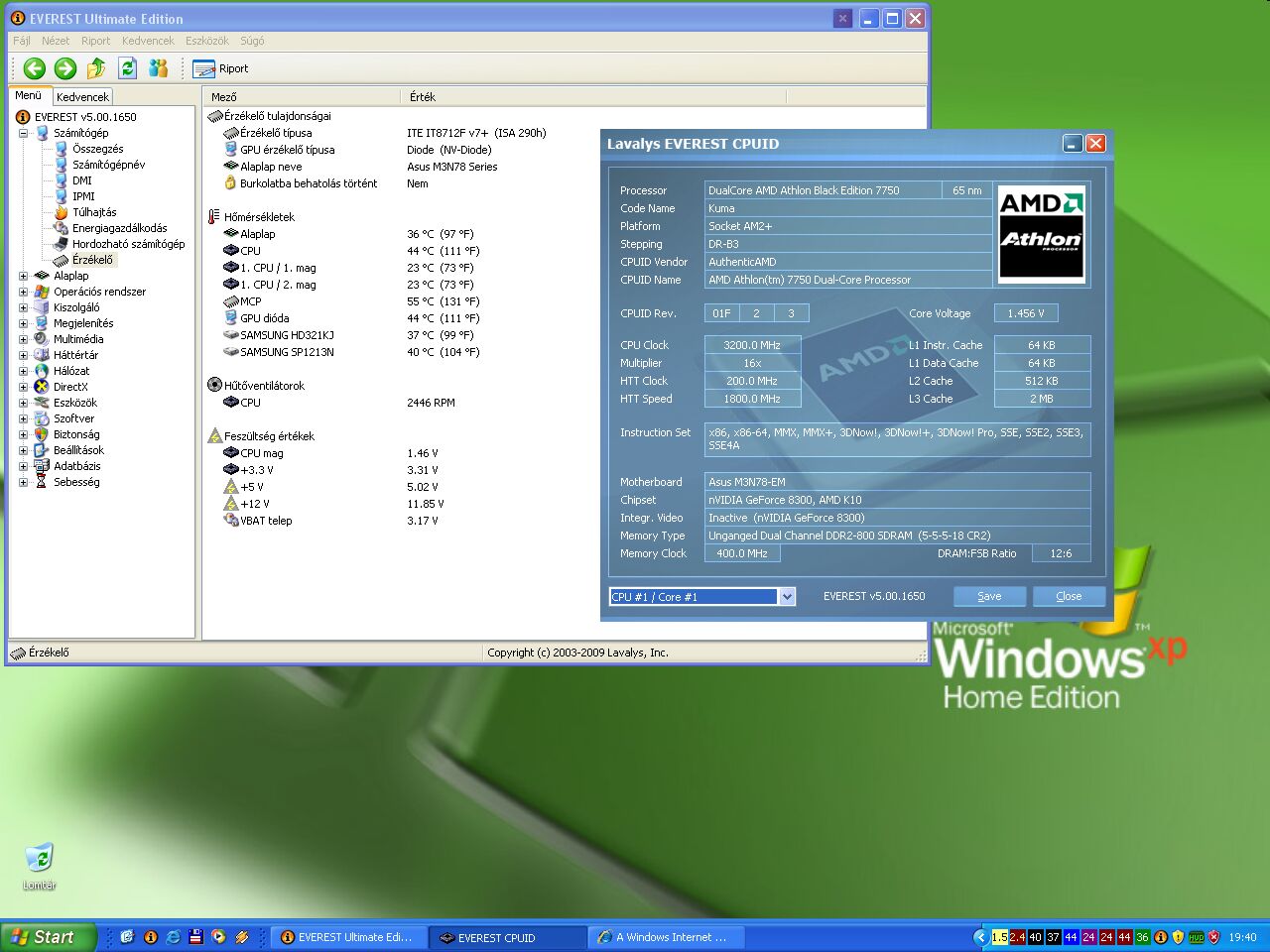Click the Szoftver icon in tree

[x=42, y=418]
